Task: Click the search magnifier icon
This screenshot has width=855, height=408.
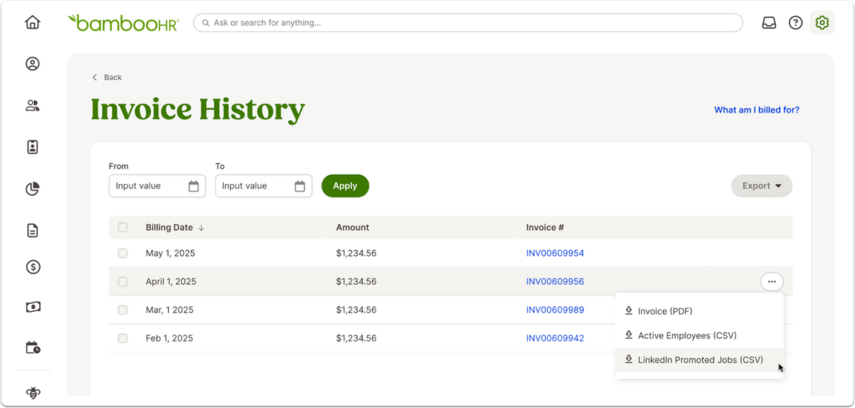Action: [x=206, y=23]
